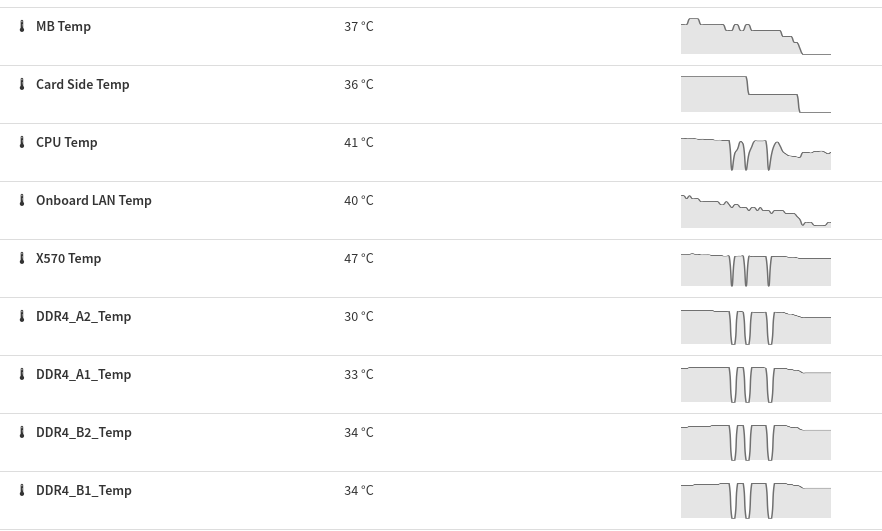This screenshot has width=882, height=531.
Task: Click the thermometer icon beside CPU Temp
Action: coord(22,142)
